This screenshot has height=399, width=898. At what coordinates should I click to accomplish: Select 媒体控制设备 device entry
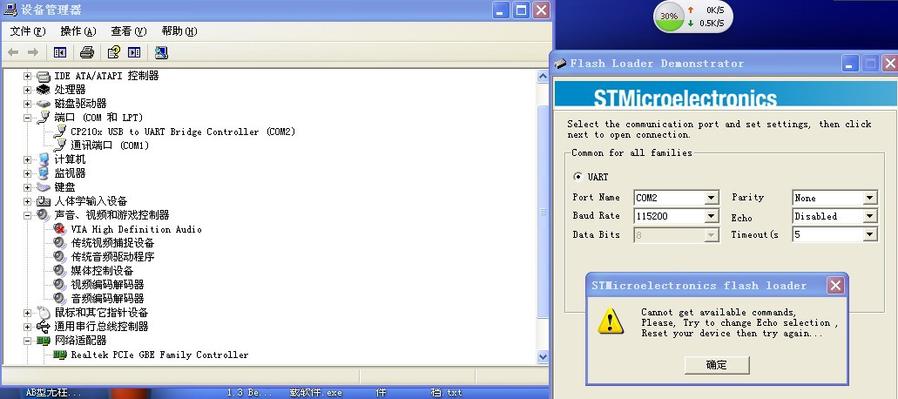coord(102,271)
